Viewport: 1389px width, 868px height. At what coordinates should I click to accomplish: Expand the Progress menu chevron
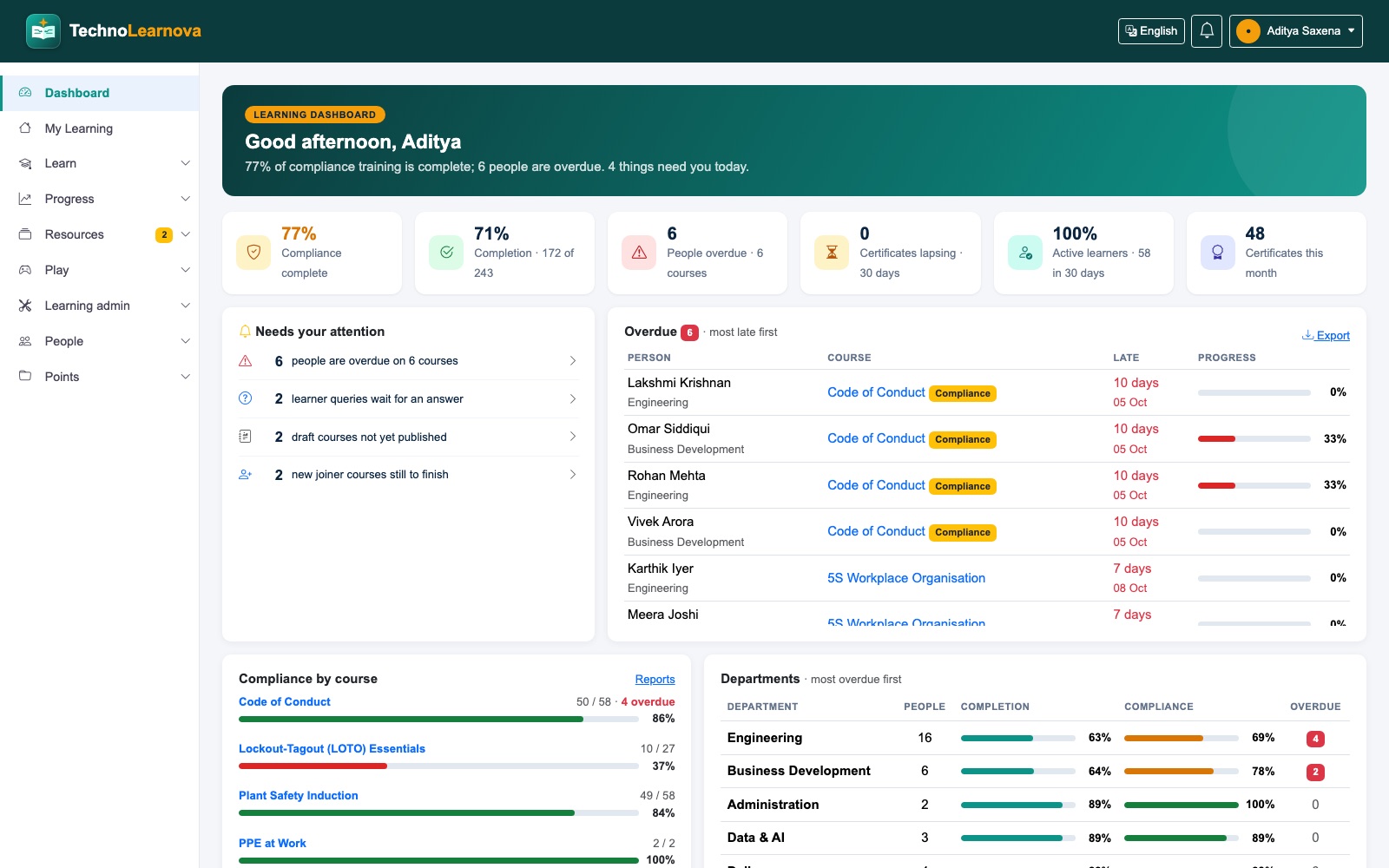point(185,199)
